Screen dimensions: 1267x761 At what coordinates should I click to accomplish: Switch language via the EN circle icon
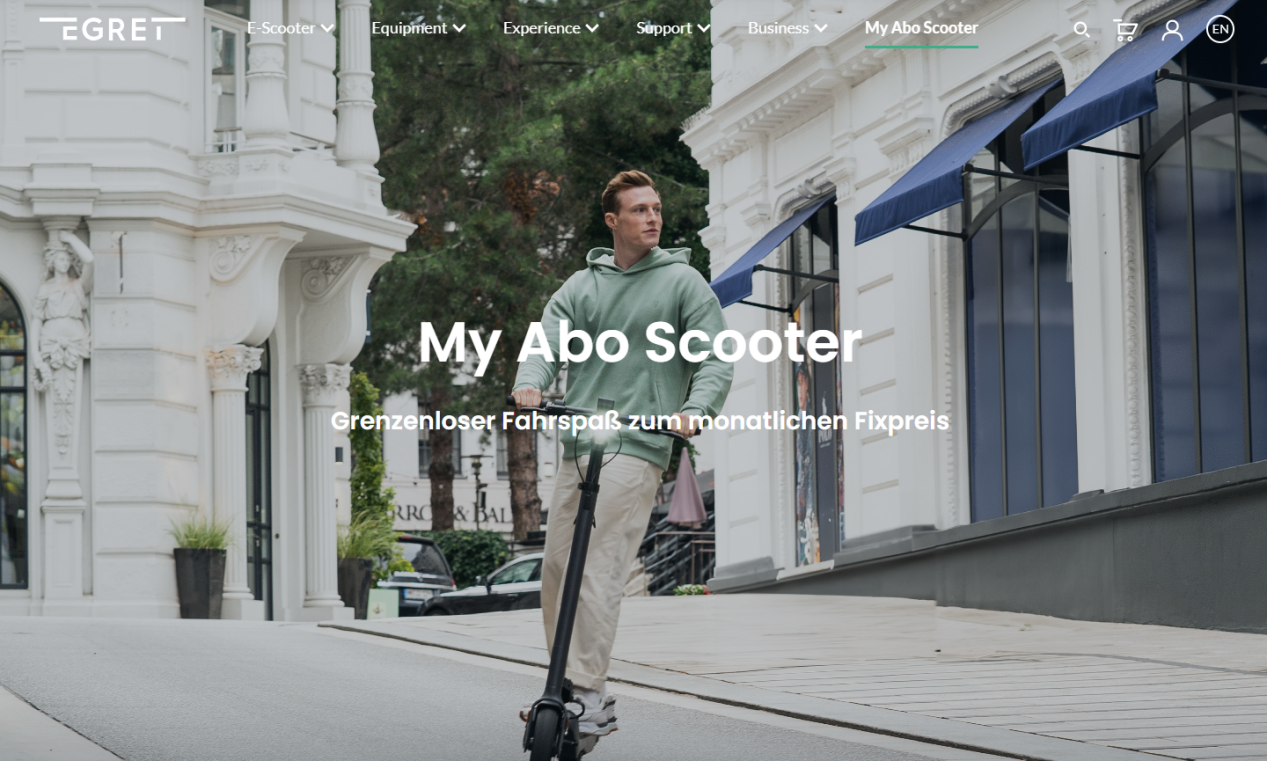point(1220,29)
